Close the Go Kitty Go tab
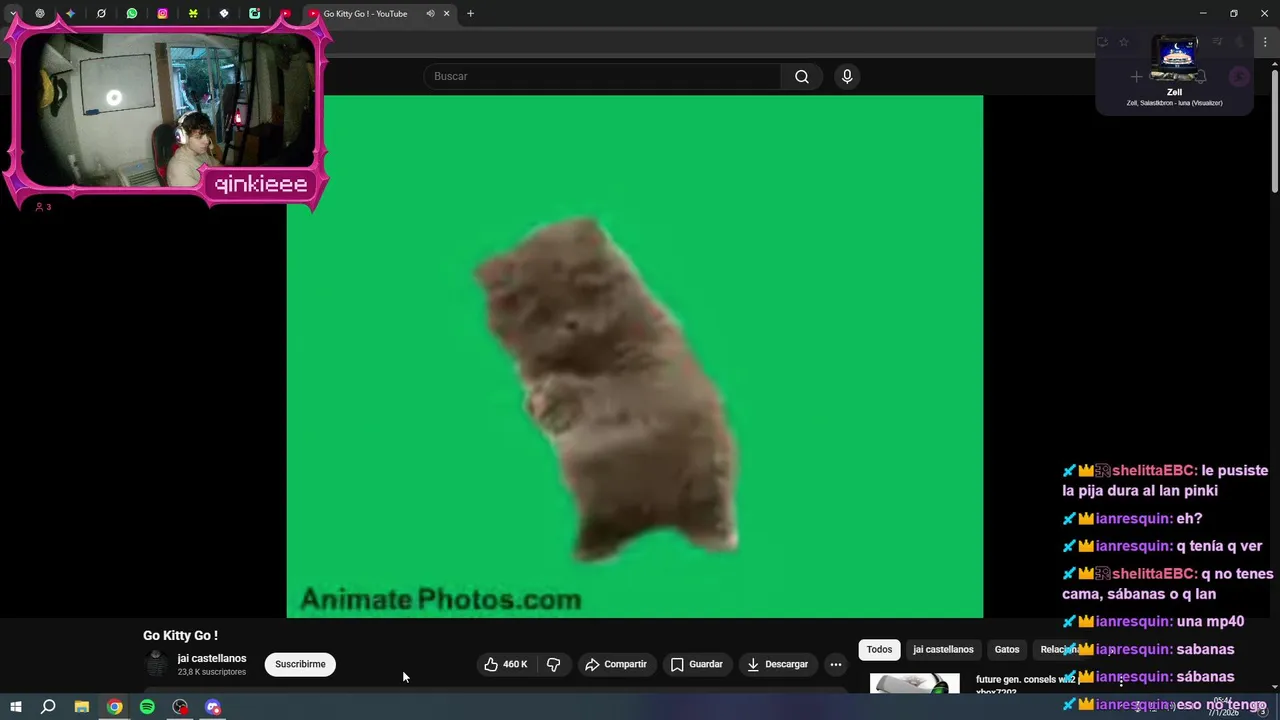The height and width of the screenshot is (720, 1280). (x=447, y=14)
